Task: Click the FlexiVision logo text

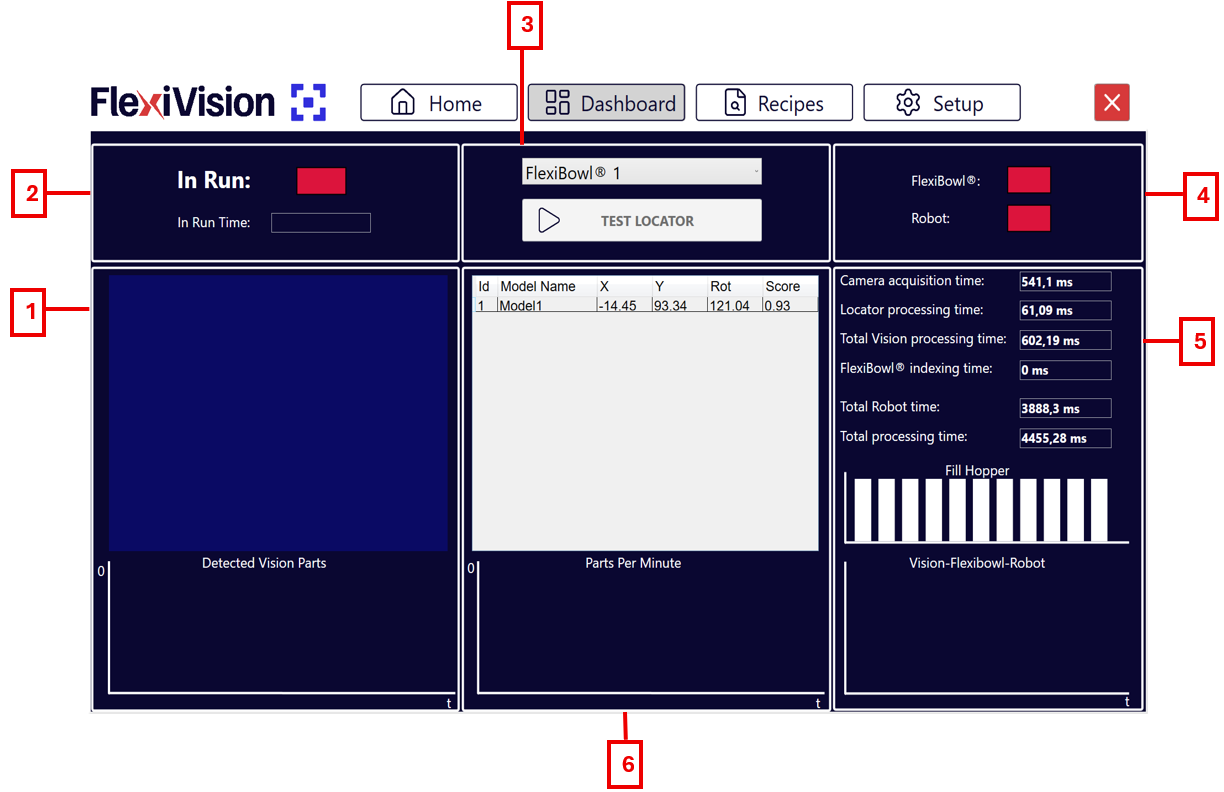Action: (183, 102)
